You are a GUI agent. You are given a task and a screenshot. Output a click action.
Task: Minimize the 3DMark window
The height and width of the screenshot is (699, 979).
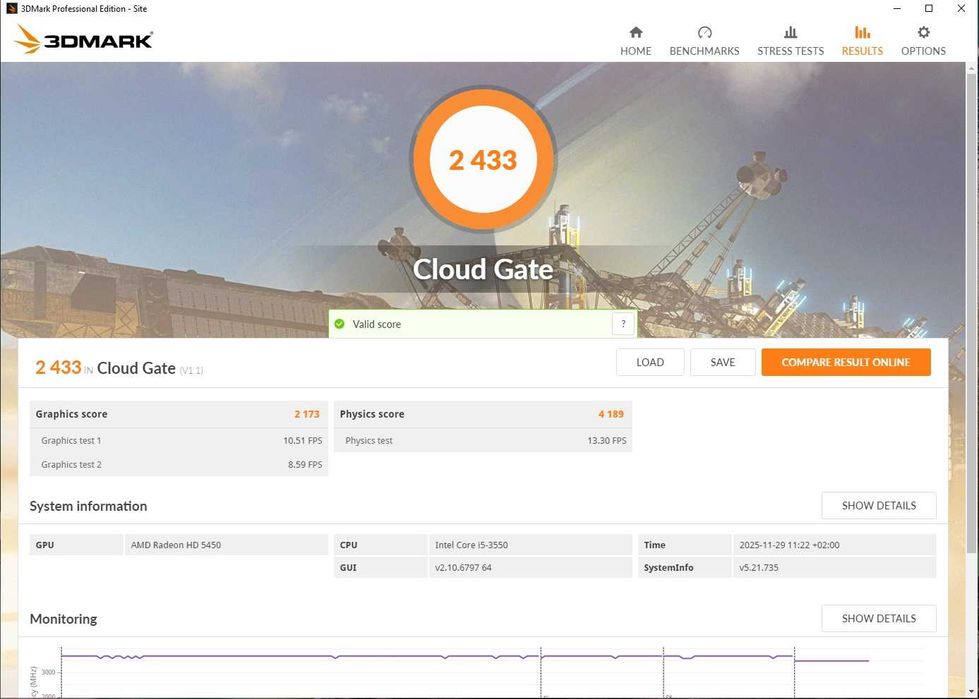click(897, 9)
